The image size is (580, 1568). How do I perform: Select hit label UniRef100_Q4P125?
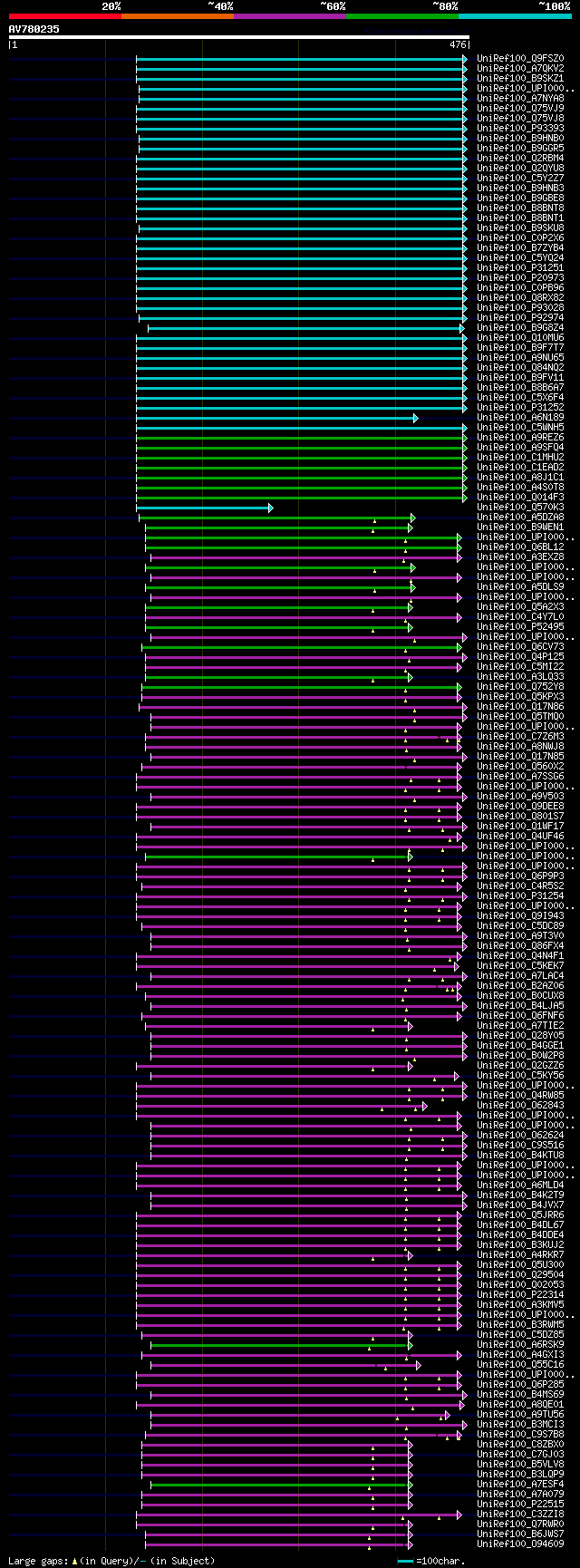pyautogui.click(x=520, y=657)
